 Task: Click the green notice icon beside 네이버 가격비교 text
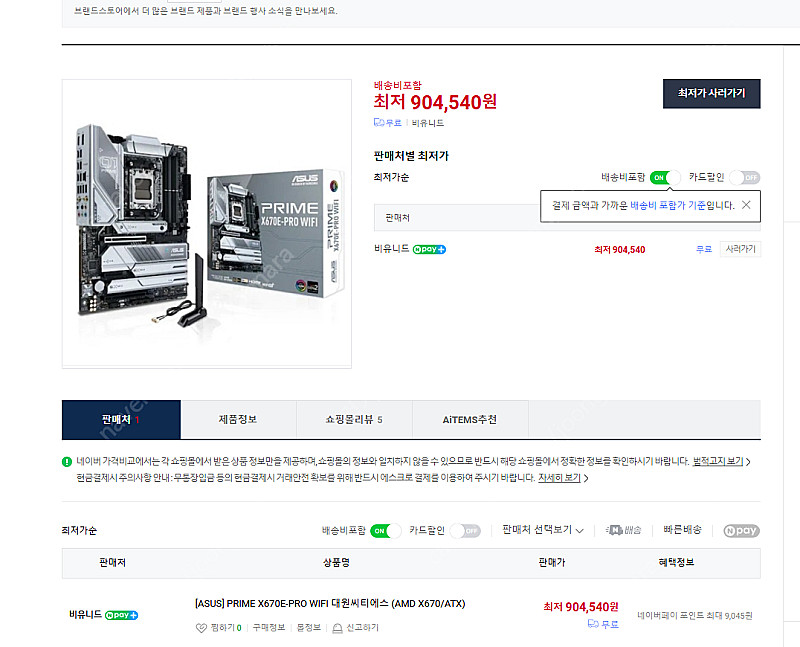[67, 462]
